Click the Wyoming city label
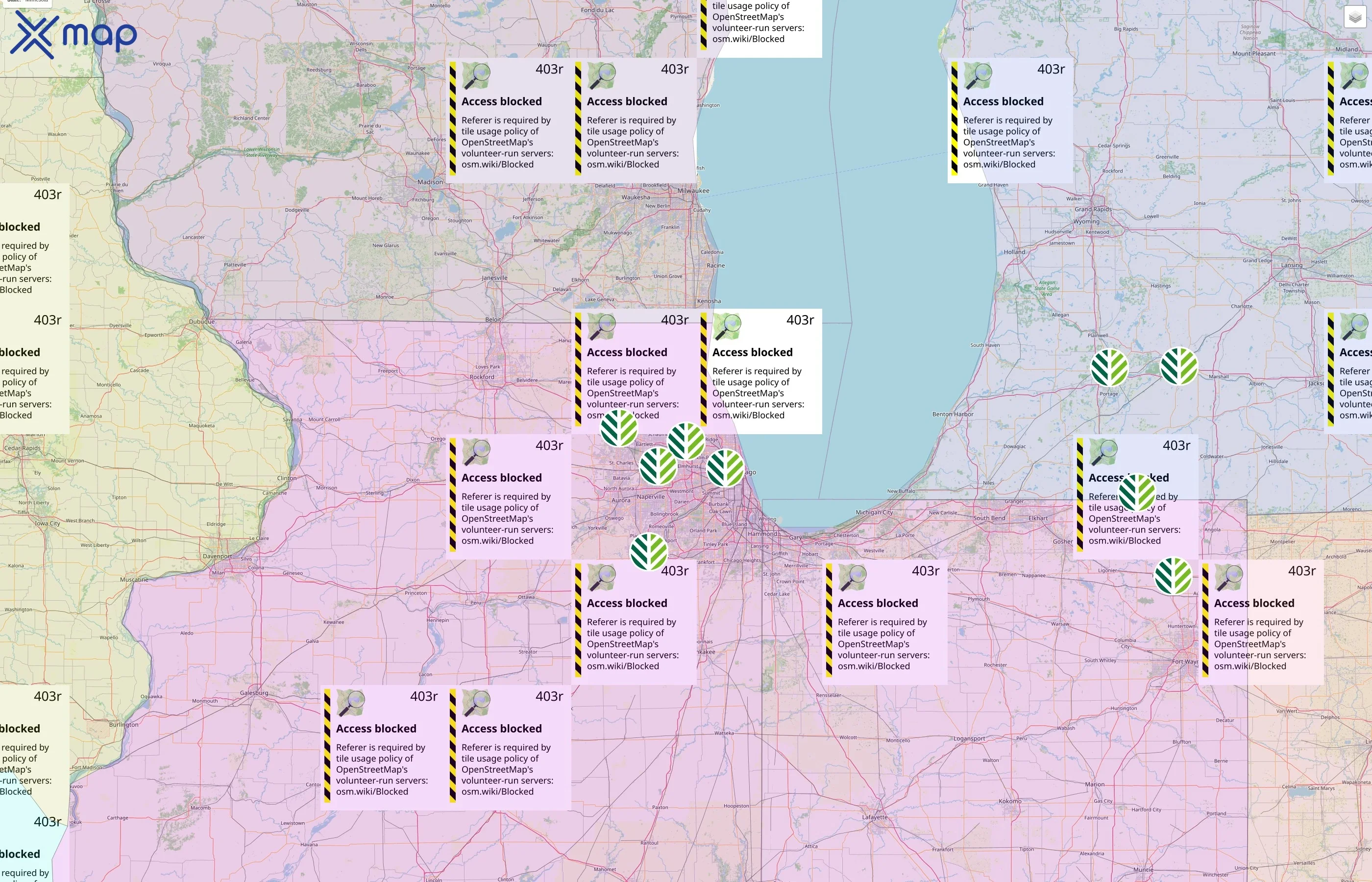 pos(1086,221)
